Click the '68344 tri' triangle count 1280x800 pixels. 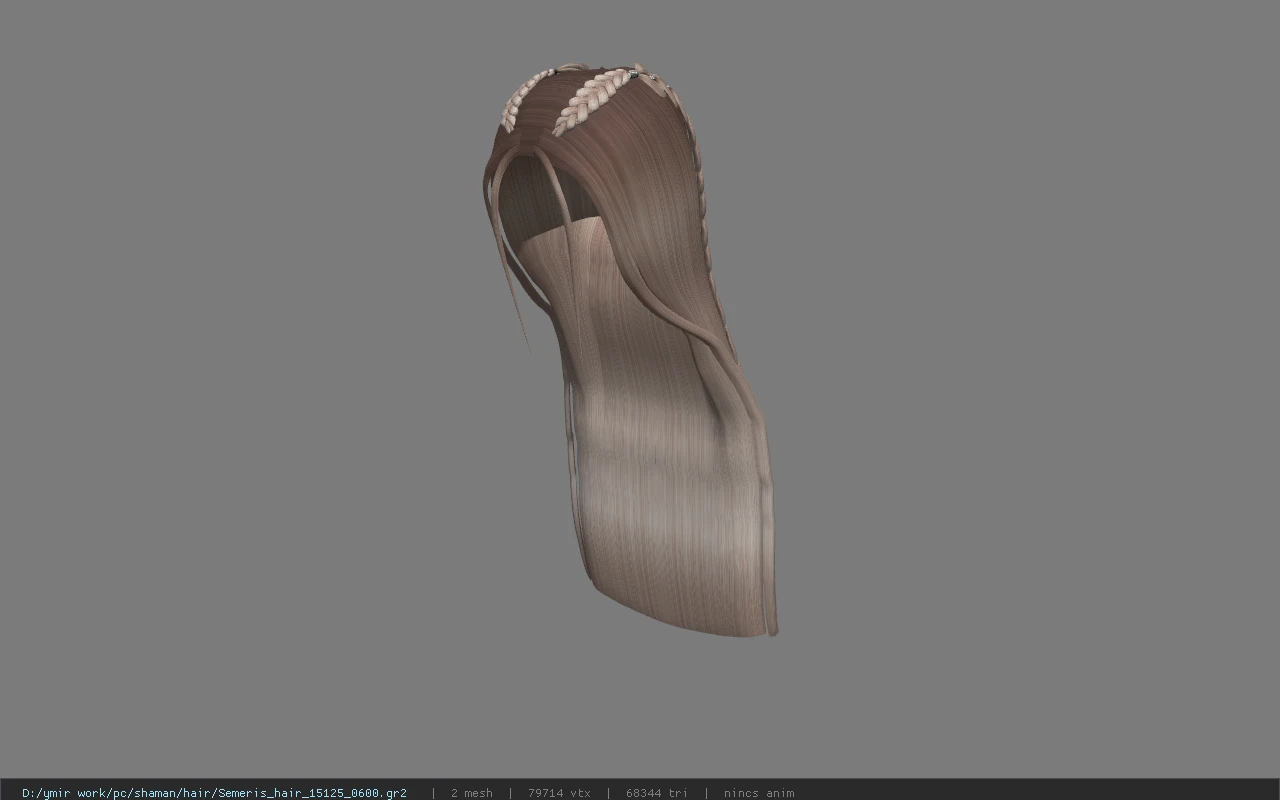click(x=657, y=793)
